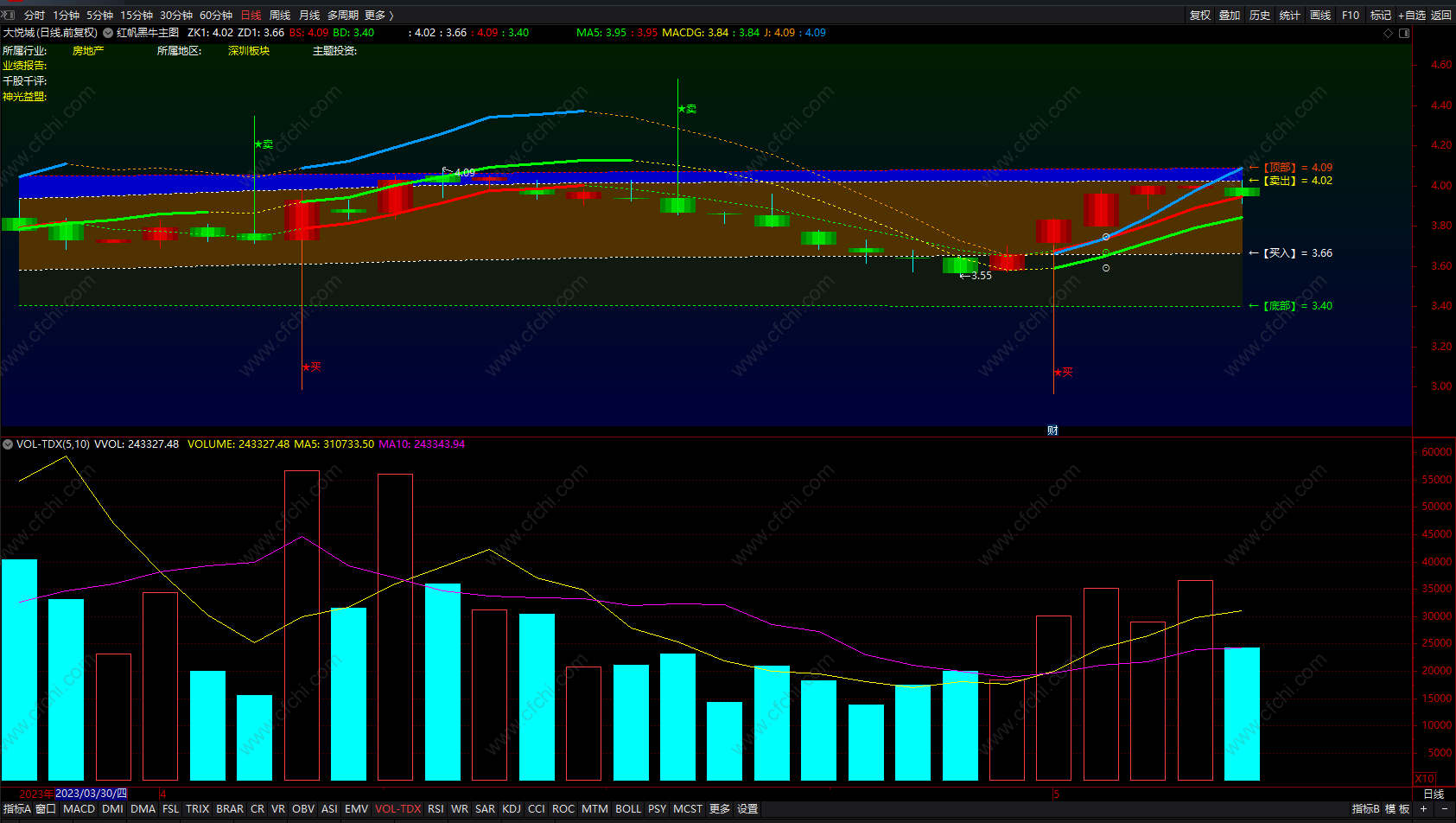The width and height of the screenshot is (1456, 823).
Task: Click the X10 volume scale label
Action: pos(1424,779)
